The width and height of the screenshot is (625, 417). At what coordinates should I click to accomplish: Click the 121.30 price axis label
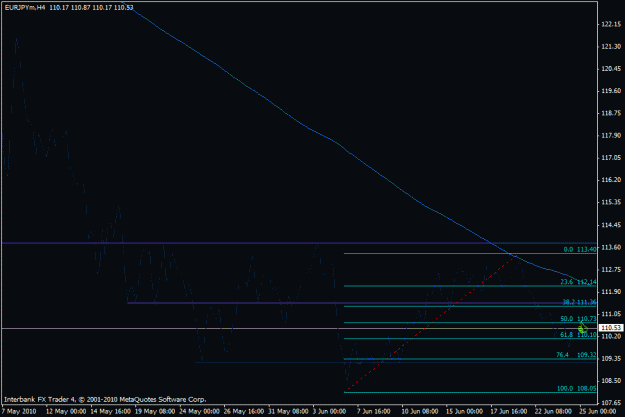(x=611, y=47)
